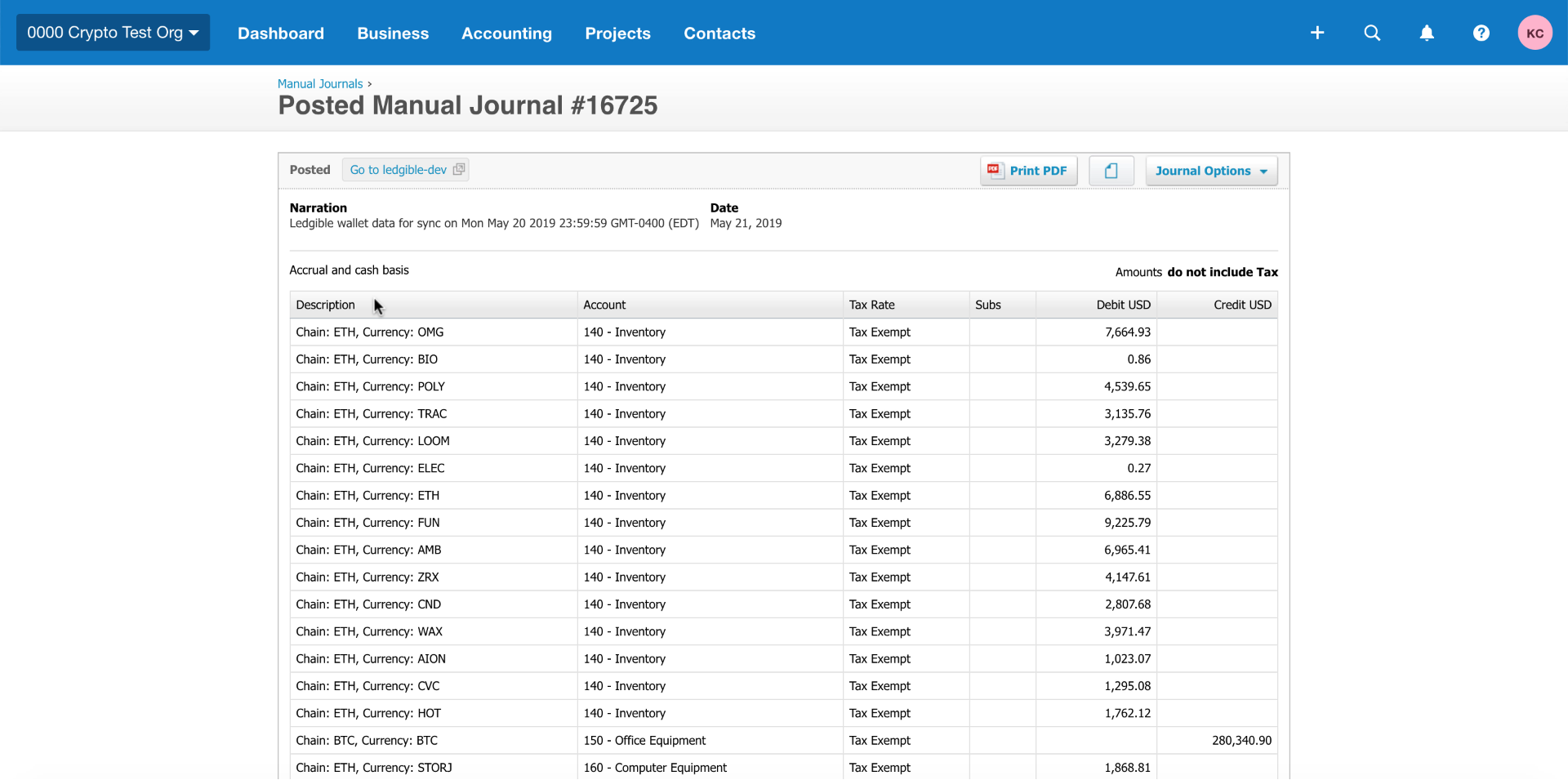1568x780 pixels.
Task: Select the row Chain: ETH, Currency: ELEC
Action: [x=783, y=468]
